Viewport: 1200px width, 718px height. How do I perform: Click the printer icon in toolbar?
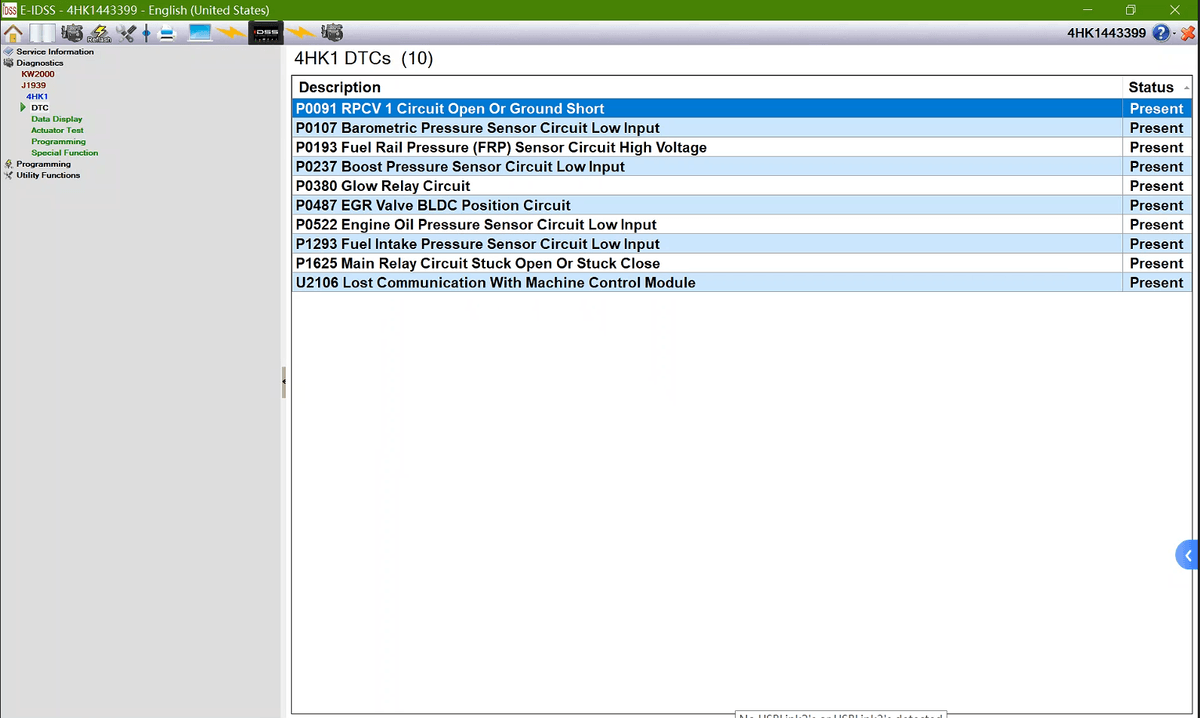pyautogui.click(x=168, y=33)
